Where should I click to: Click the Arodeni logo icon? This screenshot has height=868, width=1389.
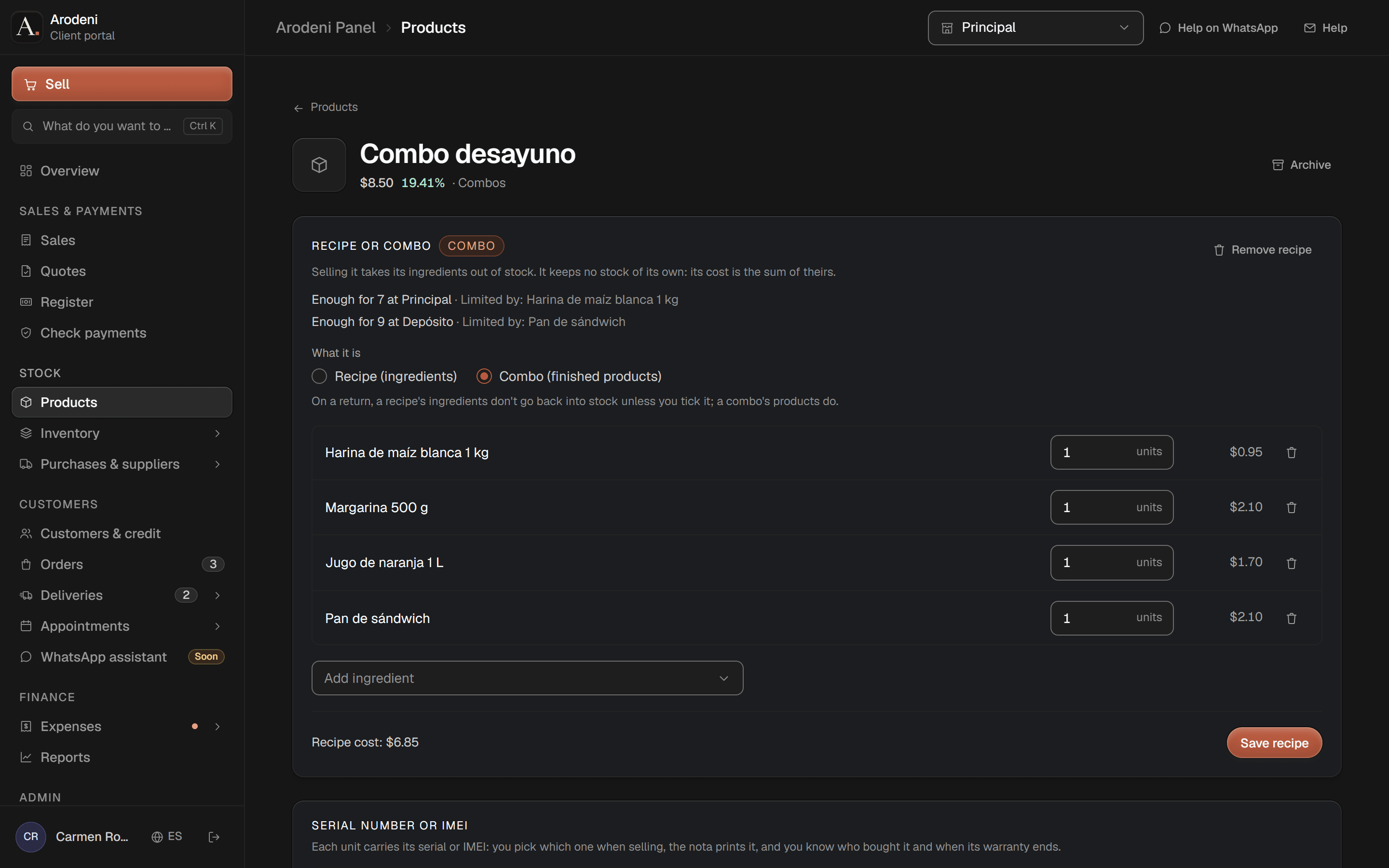pyautogui.click(x=27, y=27)
